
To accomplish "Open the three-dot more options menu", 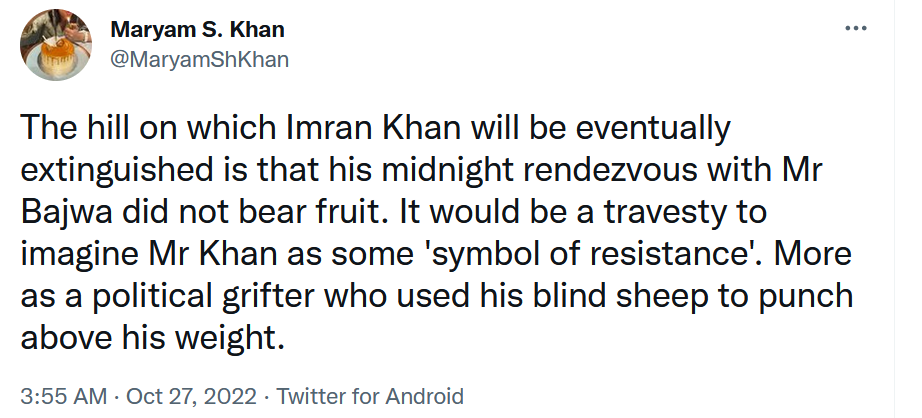I will [856, 28].
